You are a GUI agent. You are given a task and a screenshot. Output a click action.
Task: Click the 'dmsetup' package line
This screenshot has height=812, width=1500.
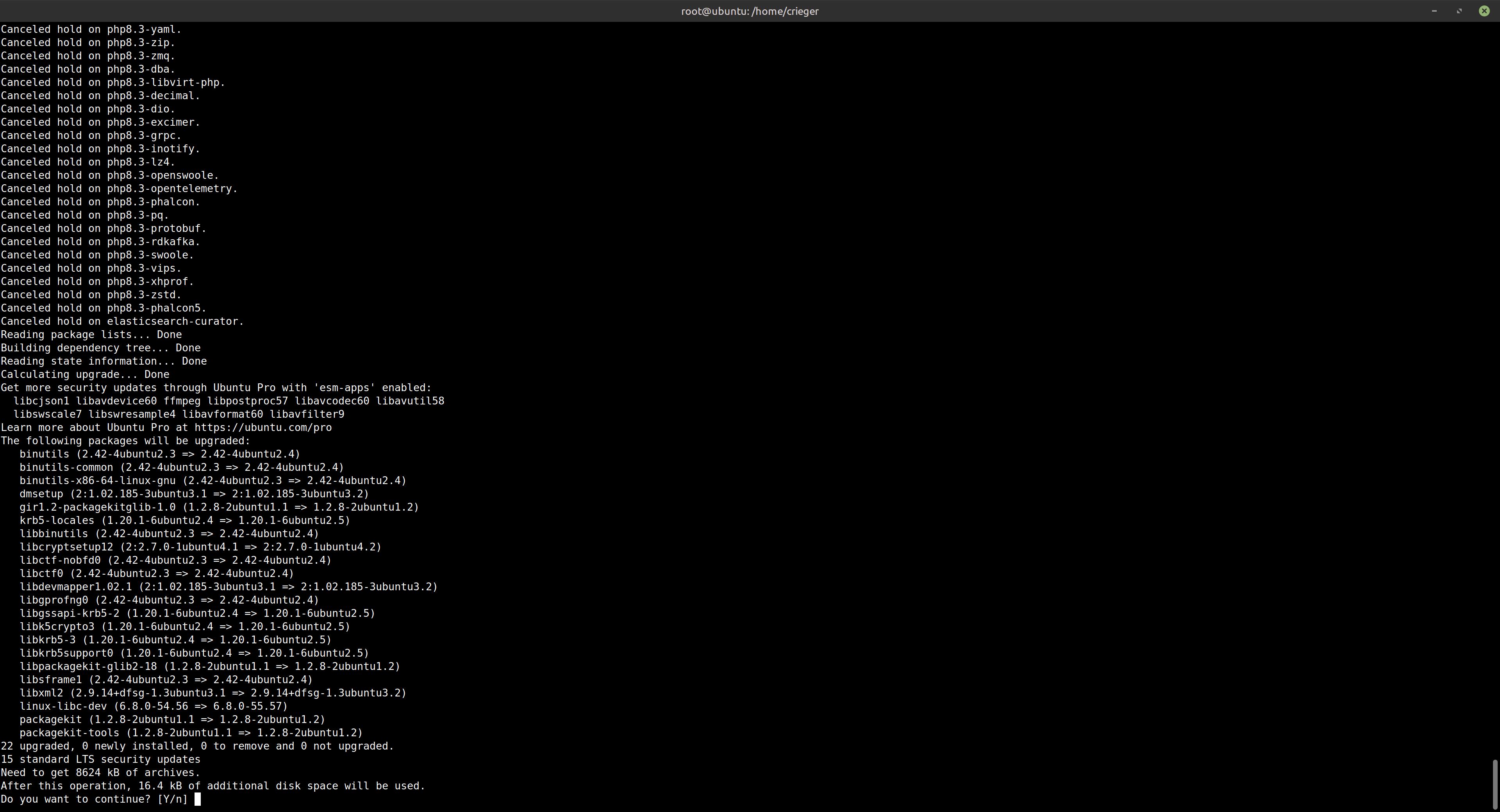tap(194, 493)
